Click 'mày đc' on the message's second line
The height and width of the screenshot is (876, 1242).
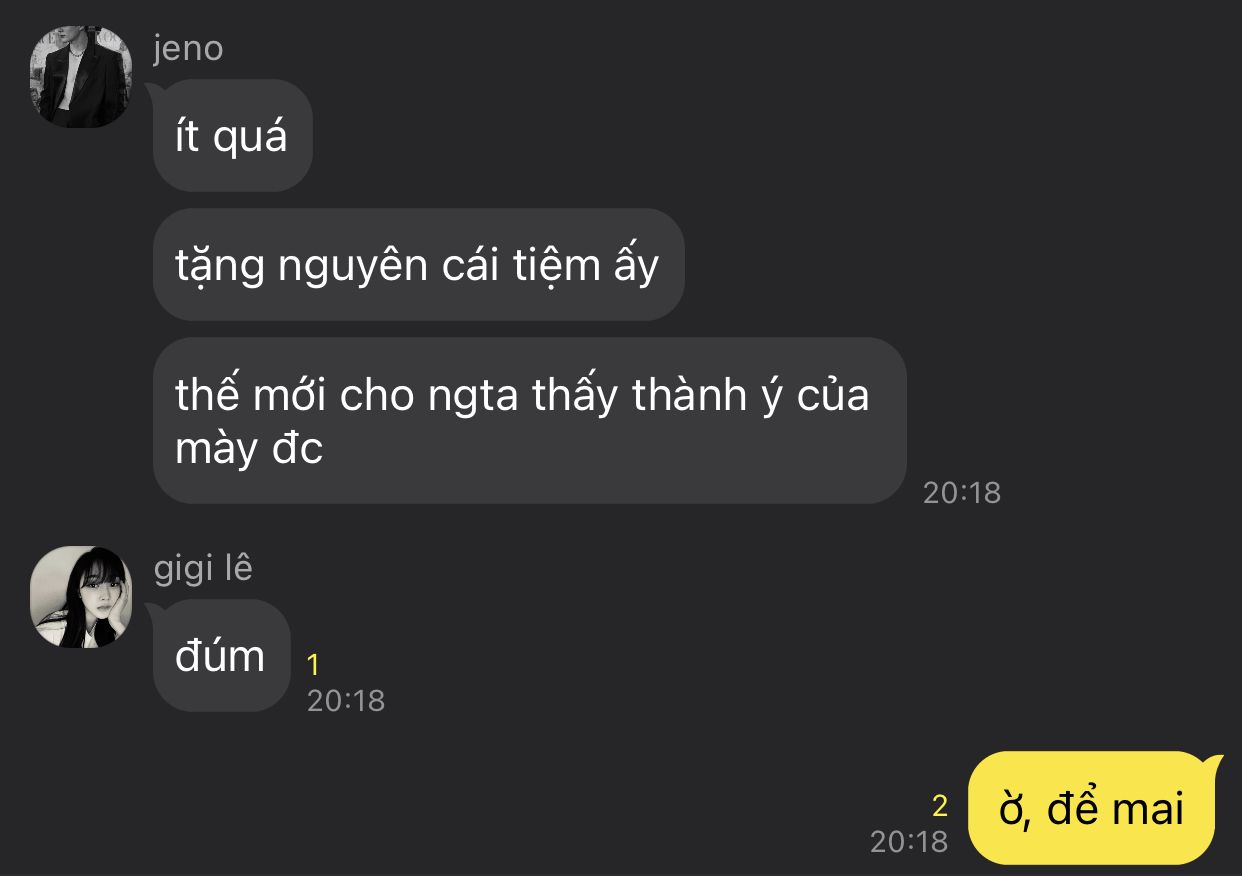point(249,450)
